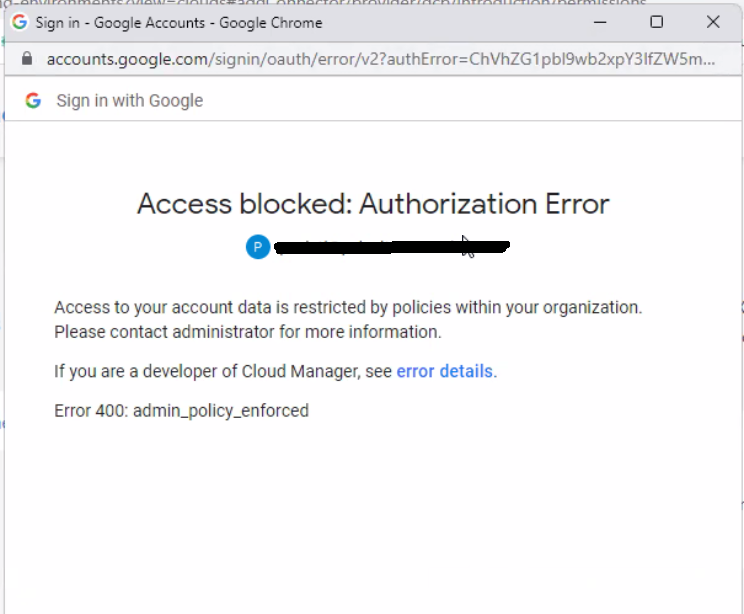Click the blue P account avatar
The height and width of the screenshot is (614, 744).
pos(257,247)
